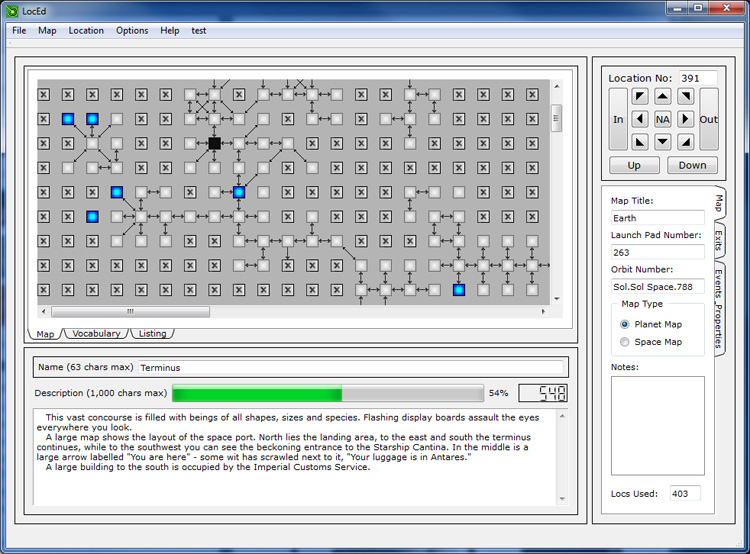The image size is (750, 554).
Task: Click the NA button in direction pad
Action: [x=662, y=119]
